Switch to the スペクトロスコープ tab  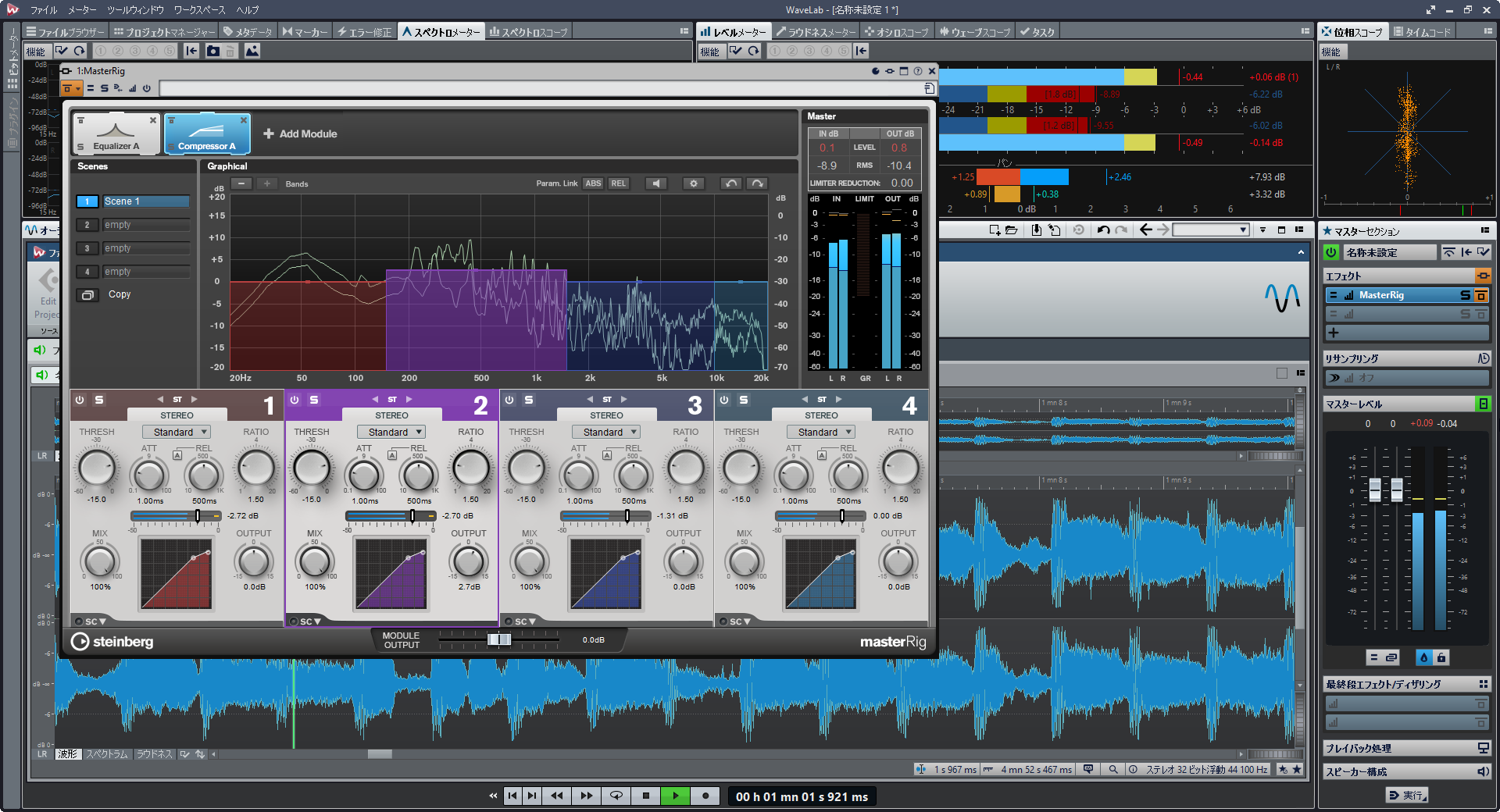(527, 32)
